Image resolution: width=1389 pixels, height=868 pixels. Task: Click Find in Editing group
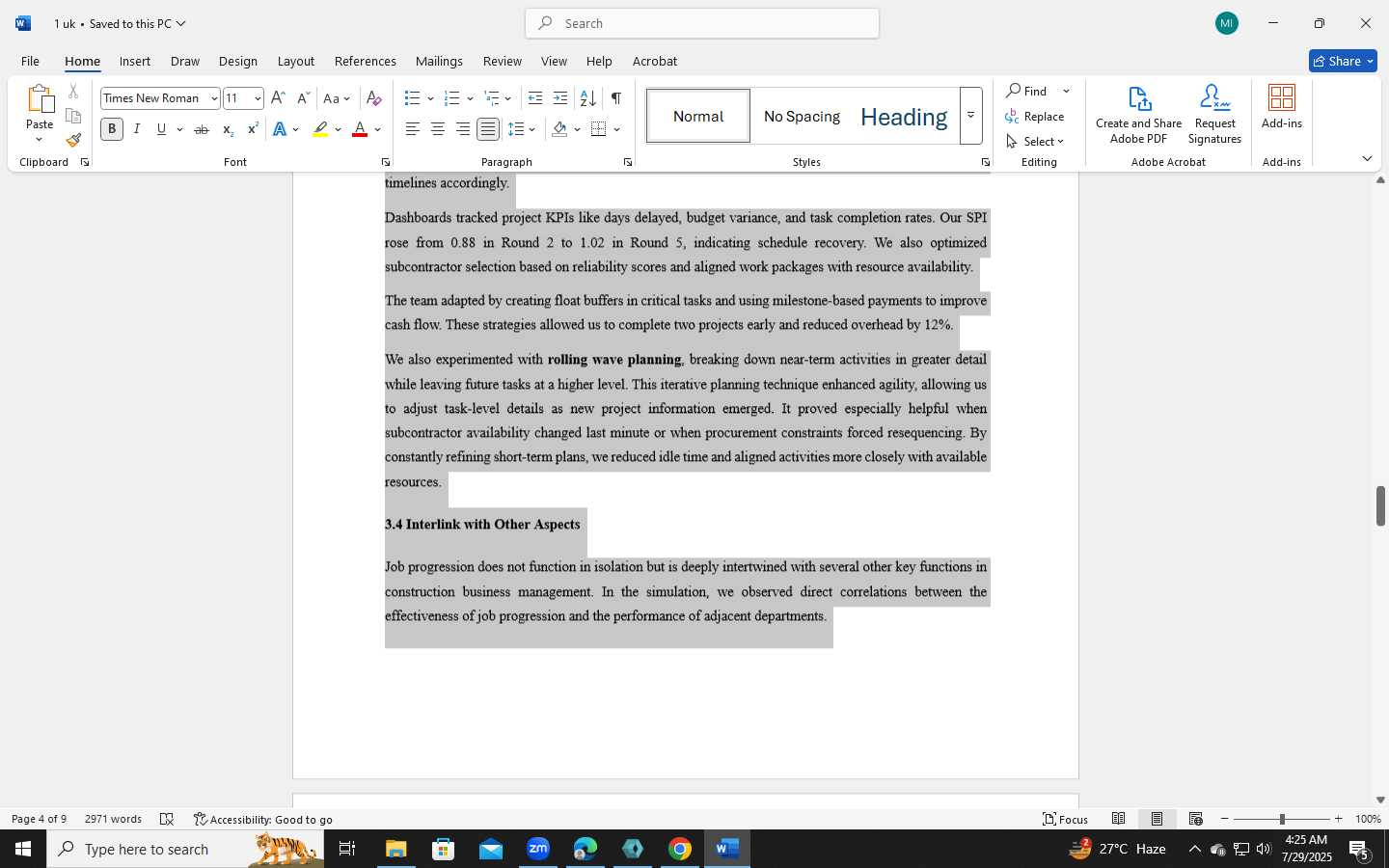click(1026, 91)
